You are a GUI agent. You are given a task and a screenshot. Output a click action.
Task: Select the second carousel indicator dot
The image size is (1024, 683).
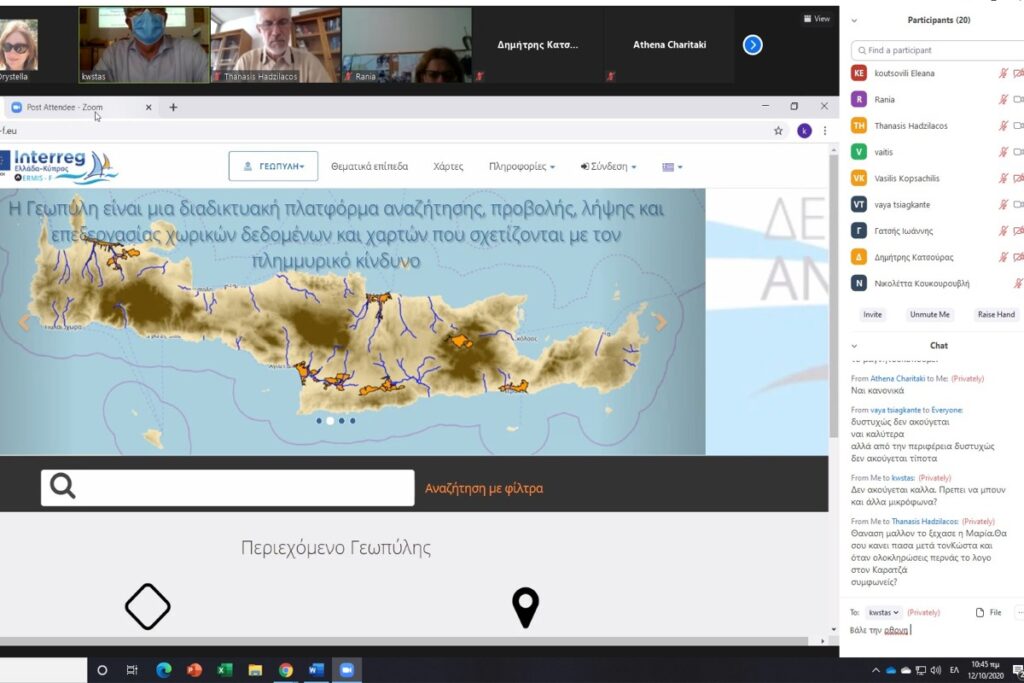330,421
